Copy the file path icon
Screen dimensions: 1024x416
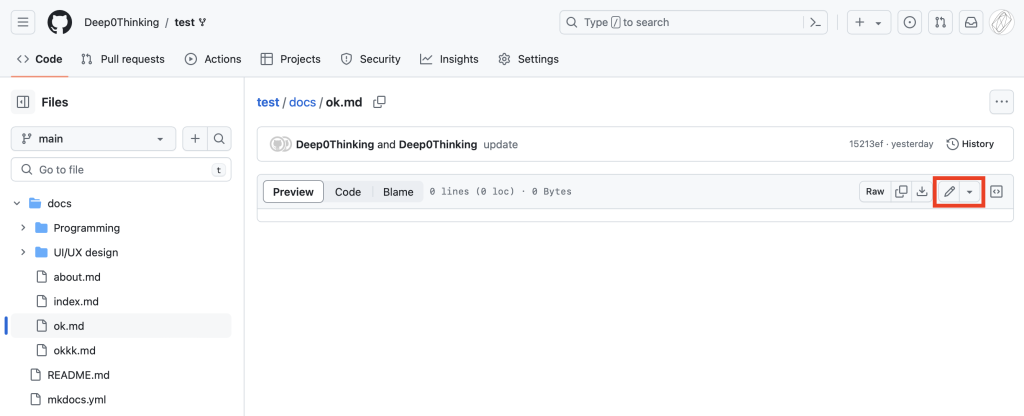pos(379,102)
